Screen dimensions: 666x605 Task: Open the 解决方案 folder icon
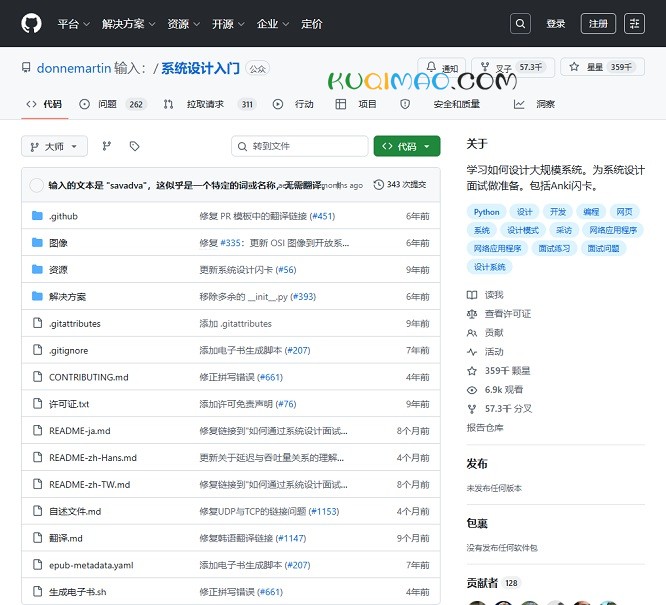37,296
